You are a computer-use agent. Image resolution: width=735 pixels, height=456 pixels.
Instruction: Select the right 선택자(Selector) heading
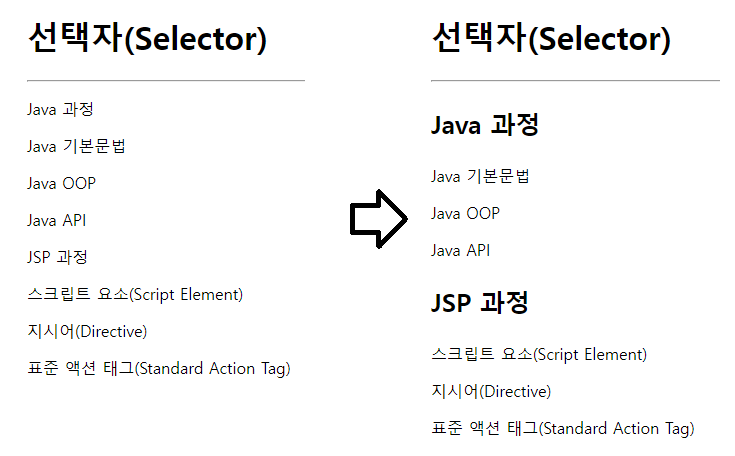pos(552,38)
